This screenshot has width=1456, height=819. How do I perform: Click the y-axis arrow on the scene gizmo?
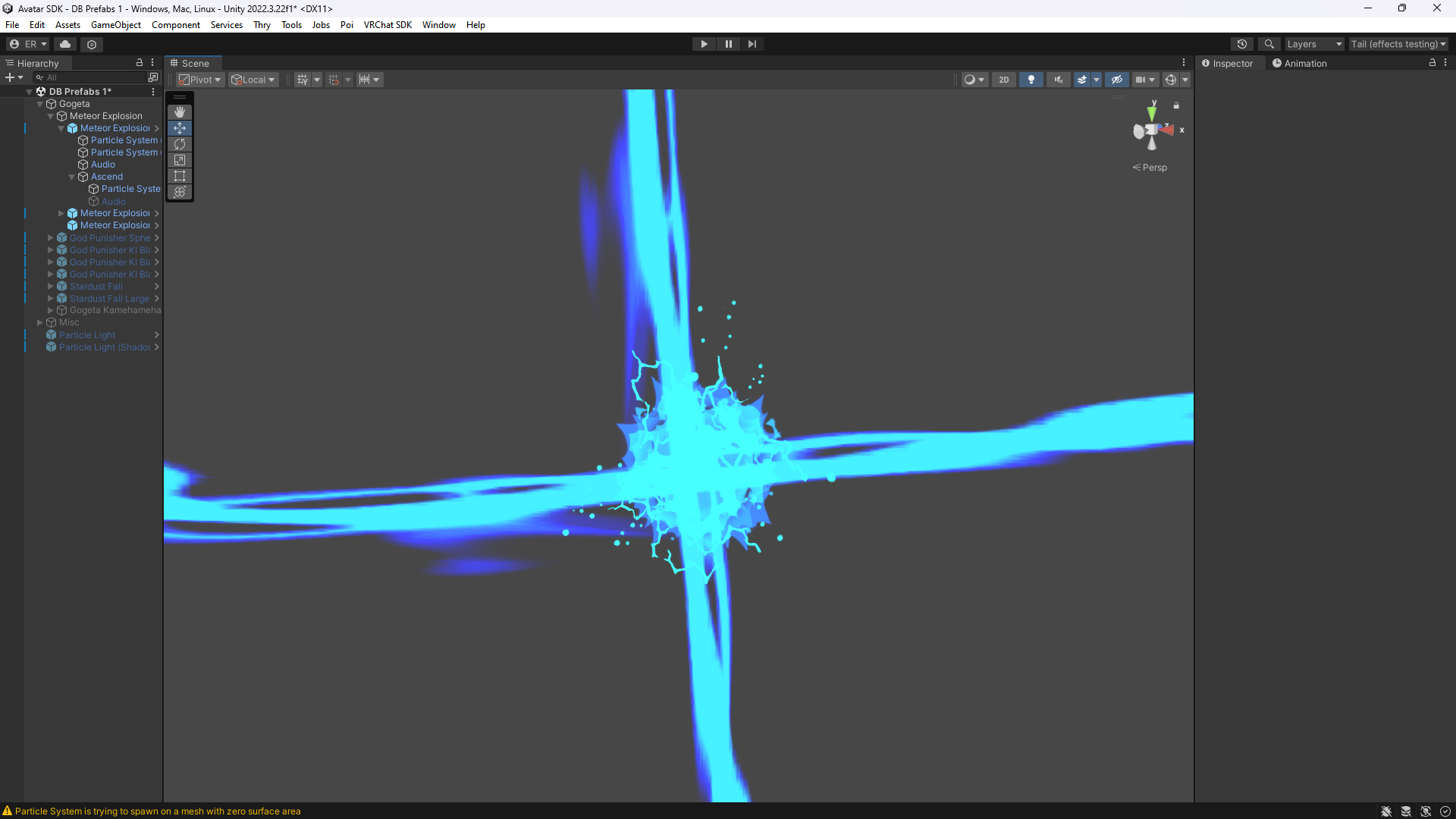tap(1152, 111)
